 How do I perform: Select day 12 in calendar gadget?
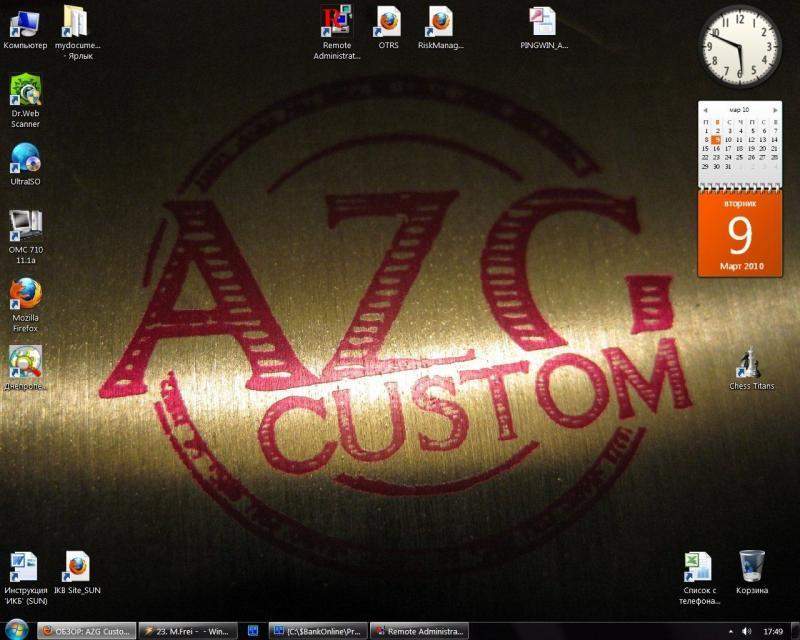[x=752, y=140]
